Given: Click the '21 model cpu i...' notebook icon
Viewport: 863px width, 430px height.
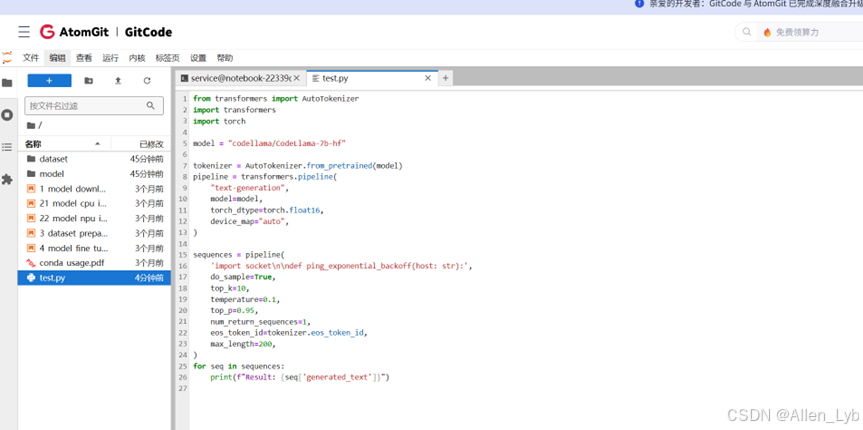Looking at the screenshot, I should click(31, 204).
